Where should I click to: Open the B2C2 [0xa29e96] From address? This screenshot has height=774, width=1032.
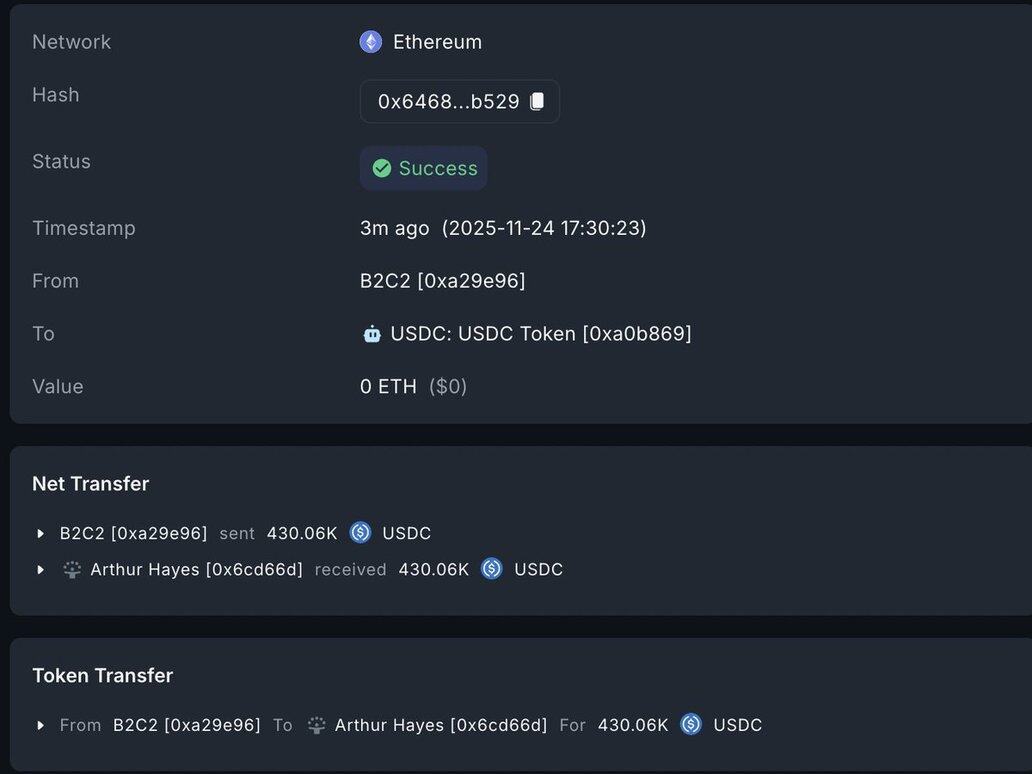point(442,281)
